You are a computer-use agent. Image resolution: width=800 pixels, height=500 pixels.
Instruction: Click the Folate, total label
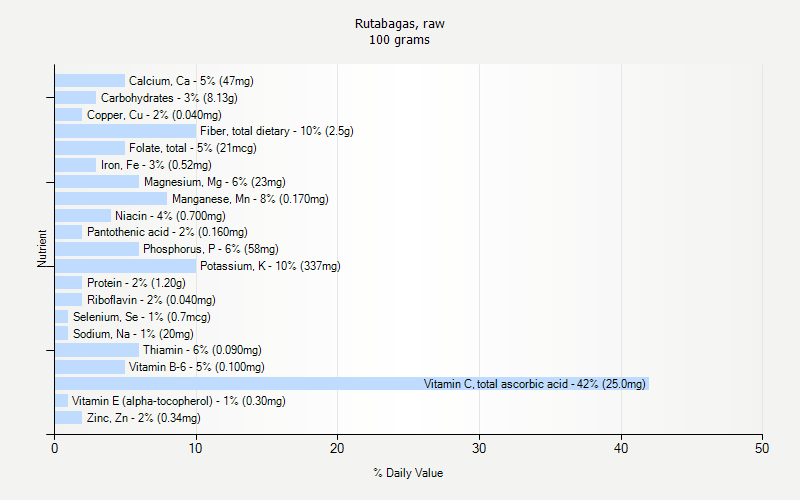[x=192, y=148]
